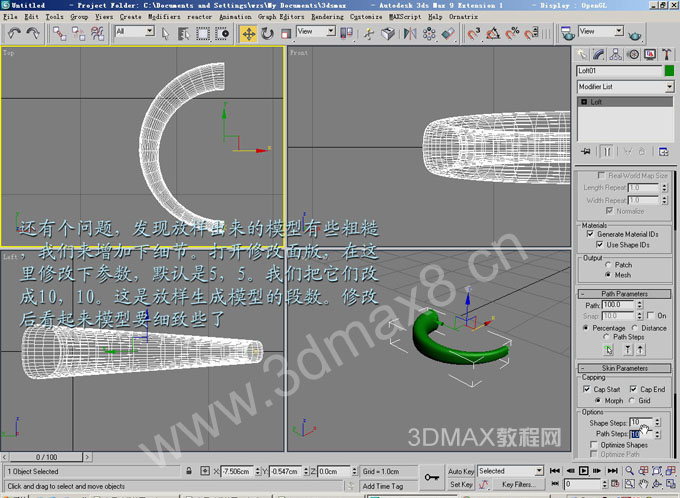Screen dimensions: 680x498
Task: Collapse the Path Parameters rollout
Action: tap(624, 294)
